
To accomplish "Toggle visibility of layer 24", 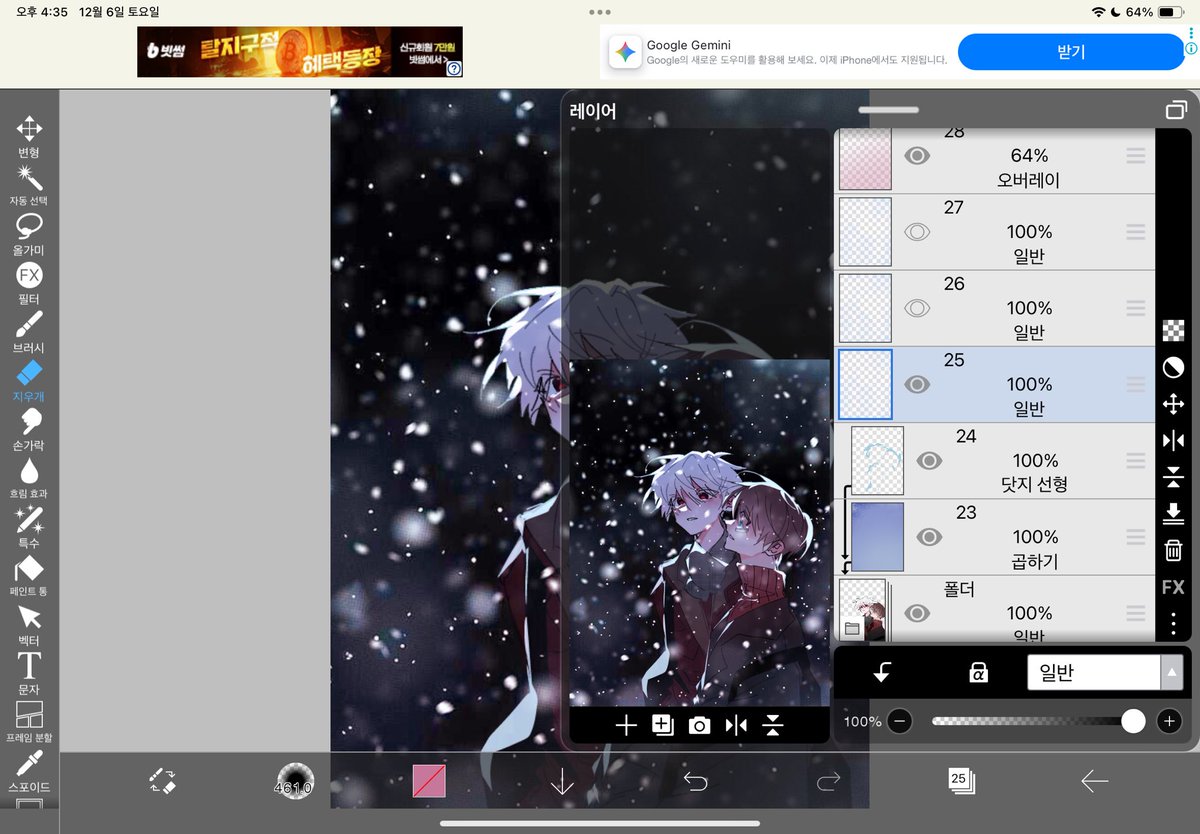I will 929,460.
